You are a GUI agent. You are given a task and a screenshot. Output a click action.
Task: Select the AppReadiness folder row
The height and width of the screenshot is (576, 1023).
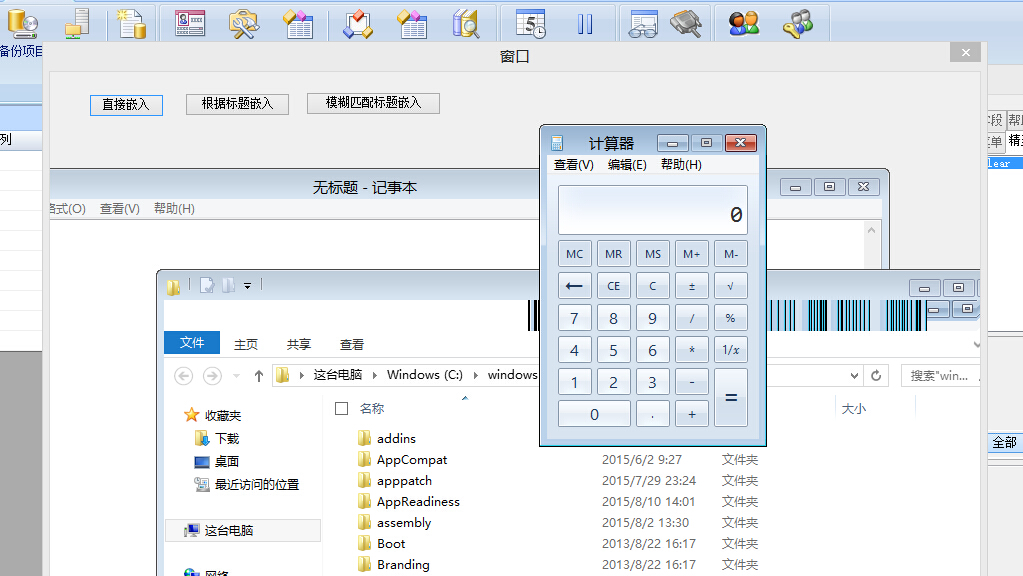(x=418, y=502)
